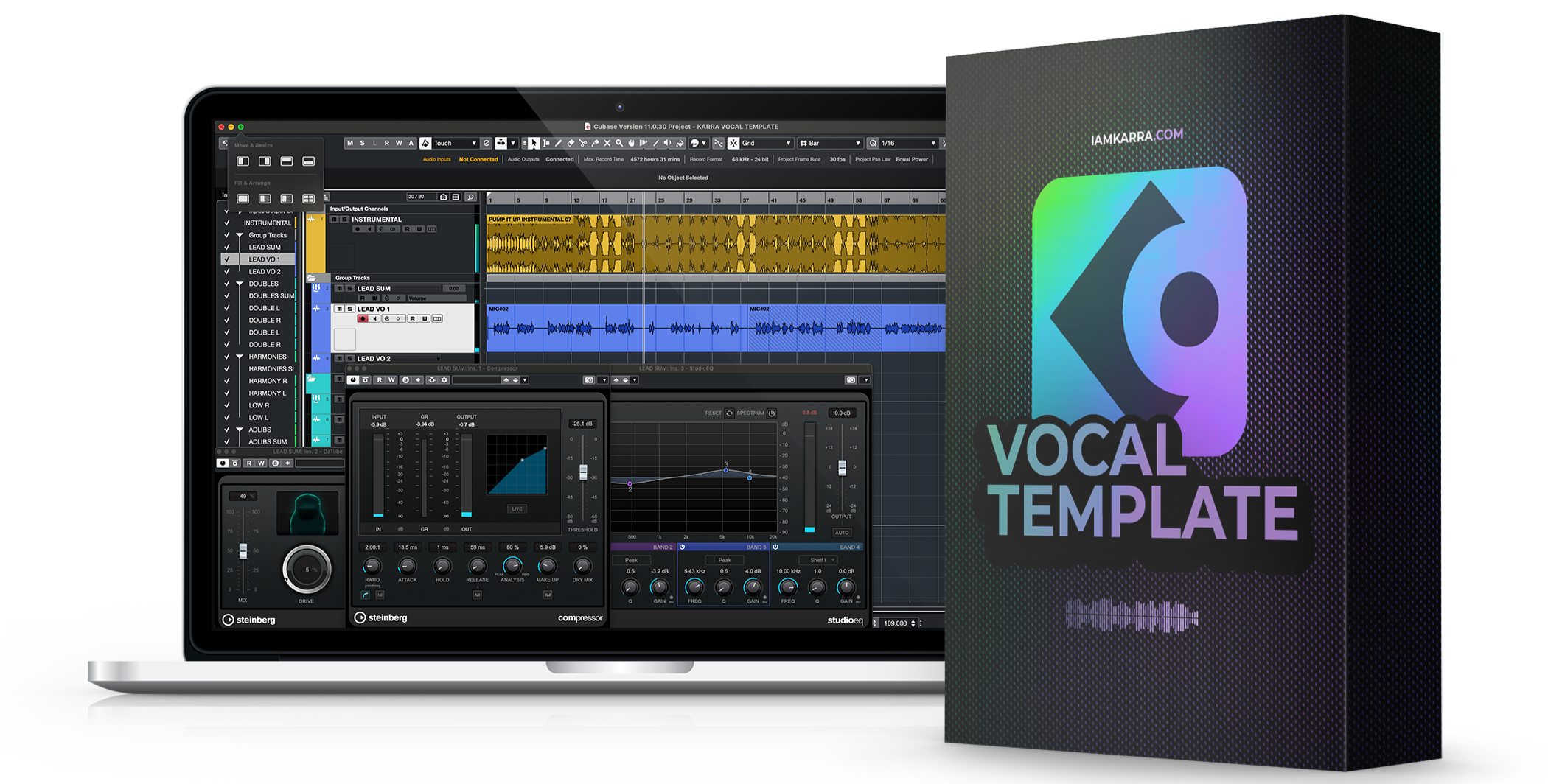The image size is (1548, 784).
Task: Select the Zoom magnifier tool
Action: [619, 144]
